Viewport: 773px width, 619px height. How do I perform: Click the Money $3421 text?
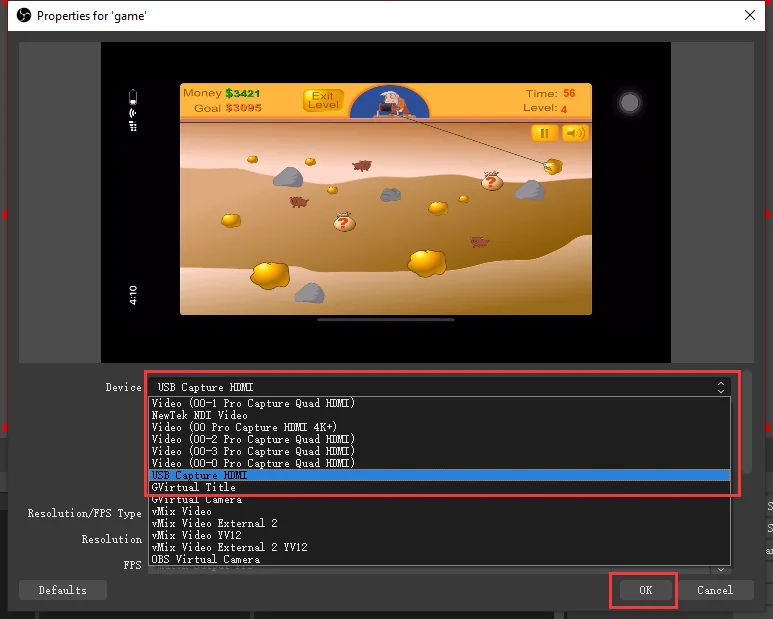pyautogui.click(x=221, y=93)
